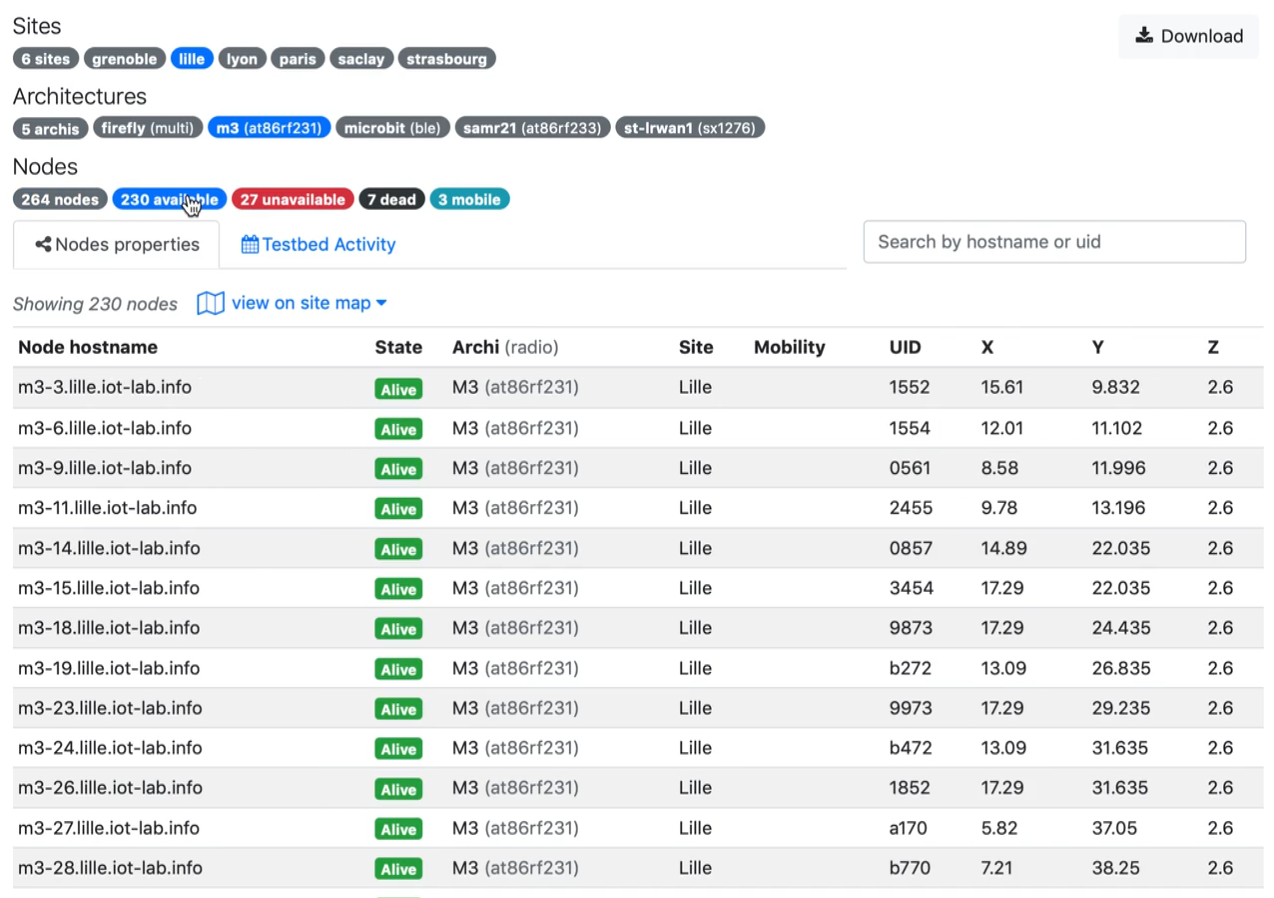
Task: Select hostname m3-11.lille.iot-lab.info
Action: pyautogui.click(x=108, y=508)
